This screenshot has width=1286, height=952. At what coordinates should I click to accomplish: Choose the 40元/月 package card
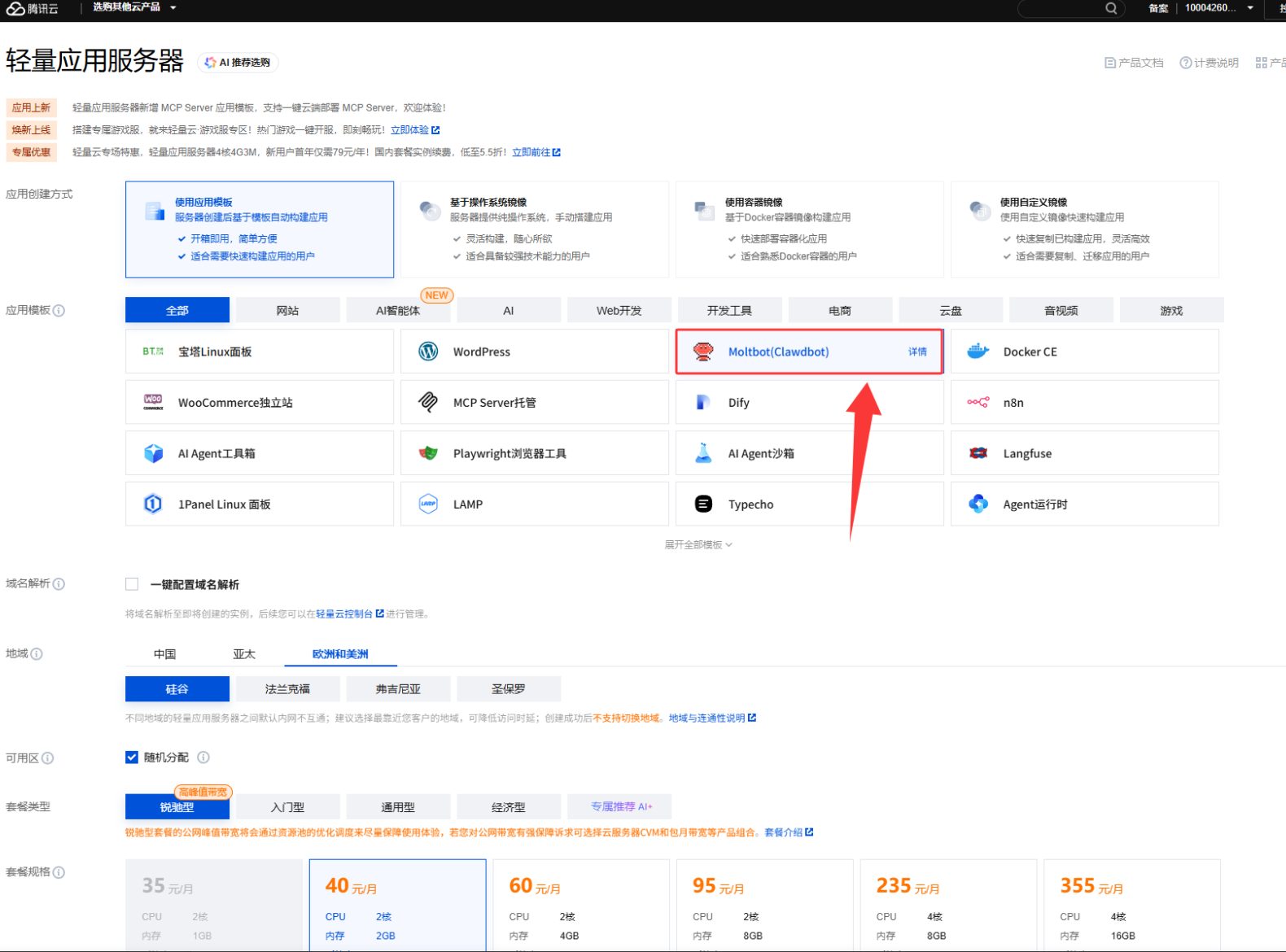(398, 905)
